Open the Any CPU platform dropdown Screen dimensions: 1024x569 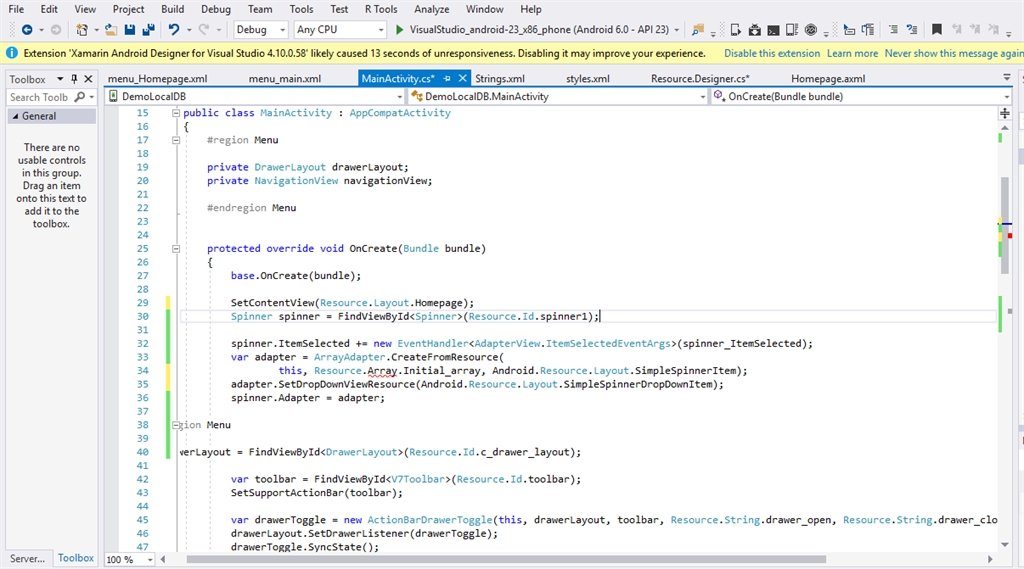coord(340,29)
